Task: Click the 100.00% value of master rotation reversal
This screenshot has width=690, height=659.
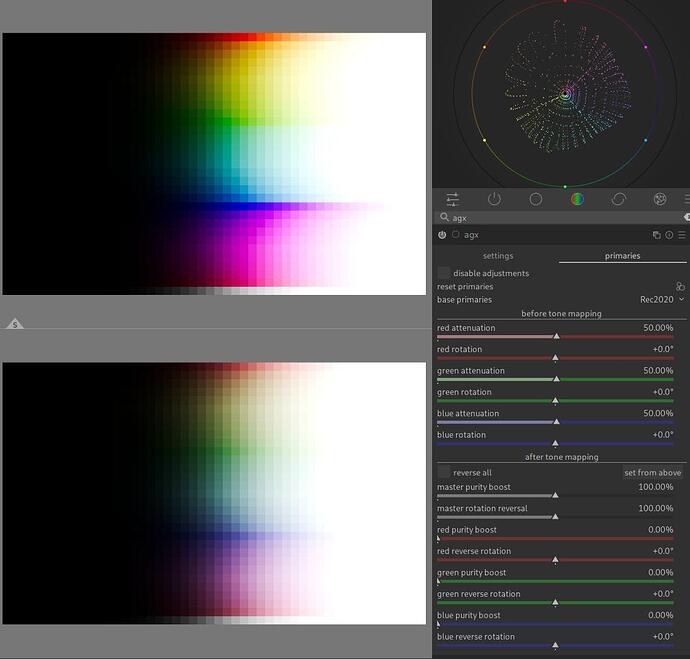Action: (x=656, y=508)
